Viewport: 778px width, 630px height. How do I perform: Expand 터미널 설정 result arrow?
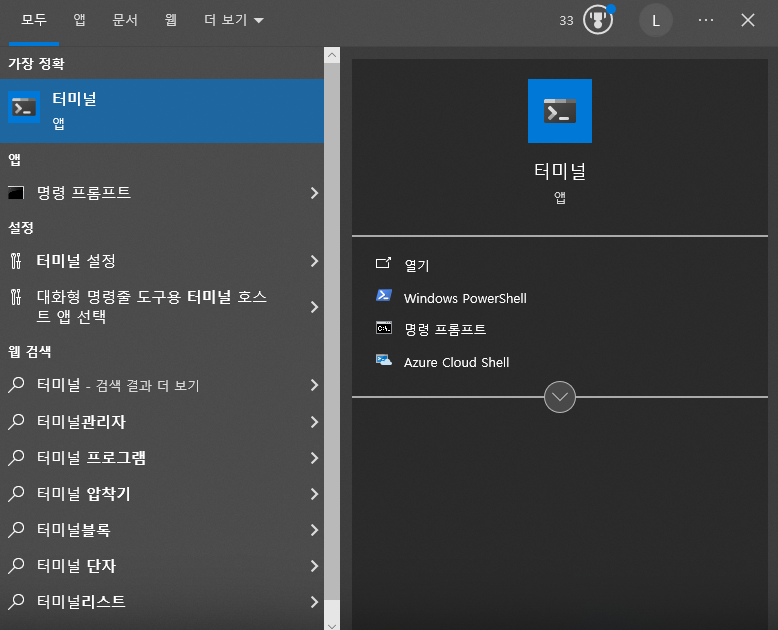[x=314, y=261]
